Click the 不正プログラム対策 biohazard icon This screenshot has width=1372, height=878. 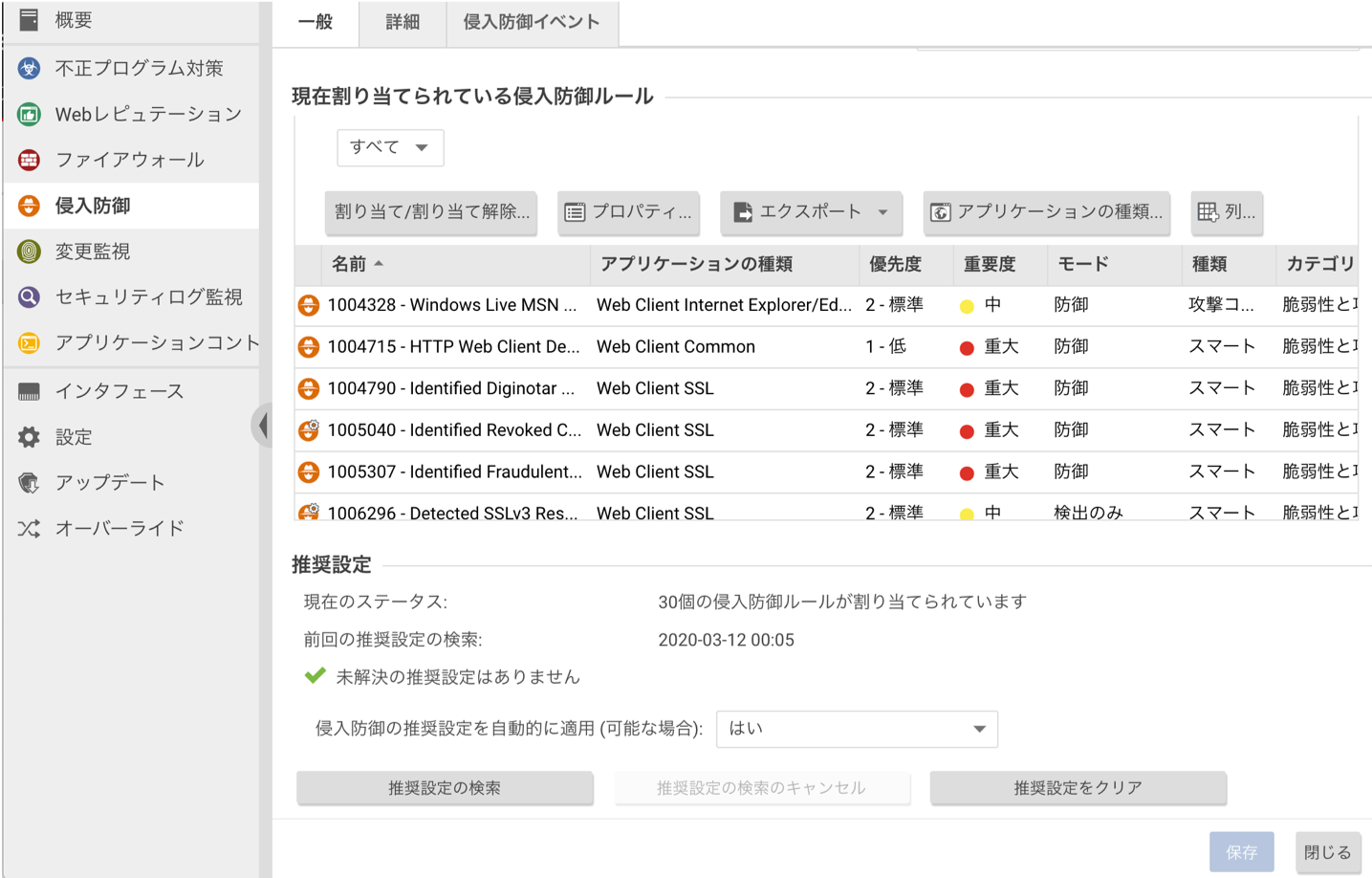point(29,68)
